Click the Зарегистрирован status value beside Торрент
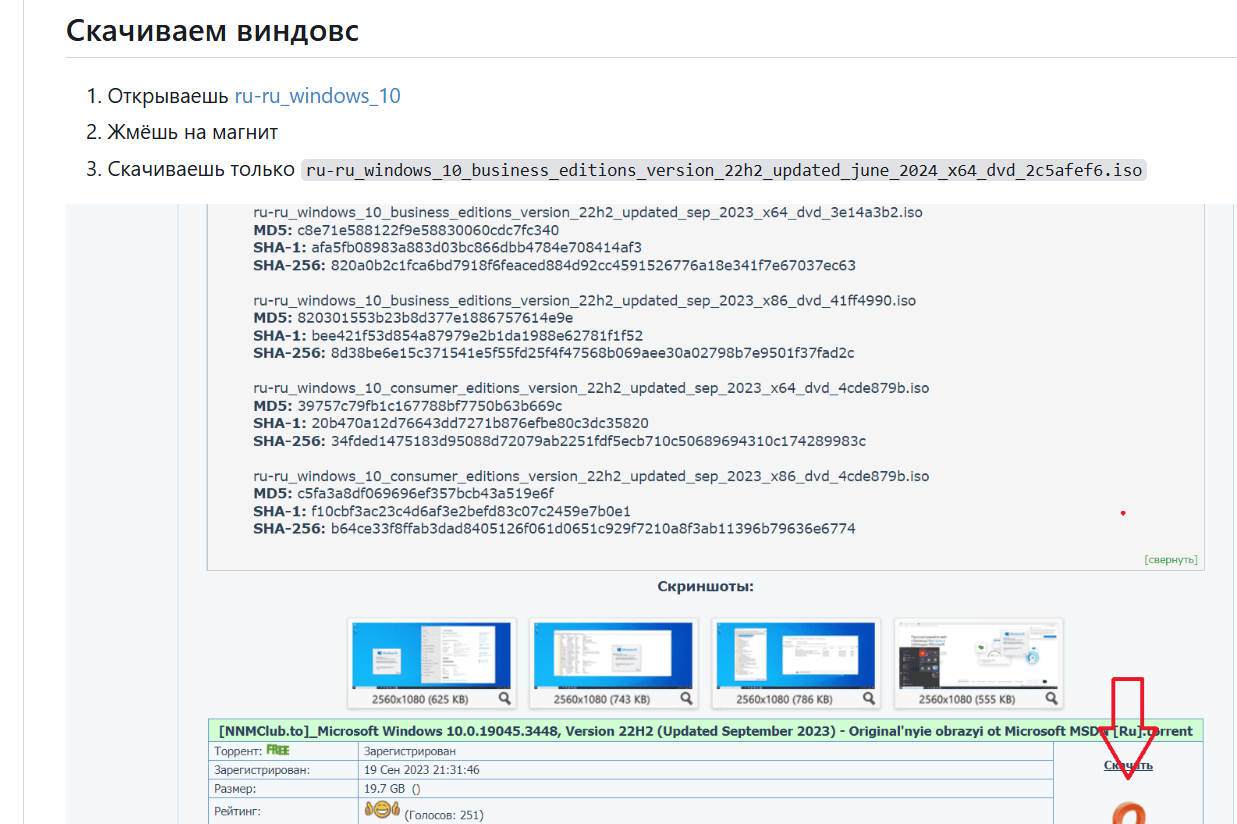Viewport: 1237px width, 824px height. coord(410,750)
